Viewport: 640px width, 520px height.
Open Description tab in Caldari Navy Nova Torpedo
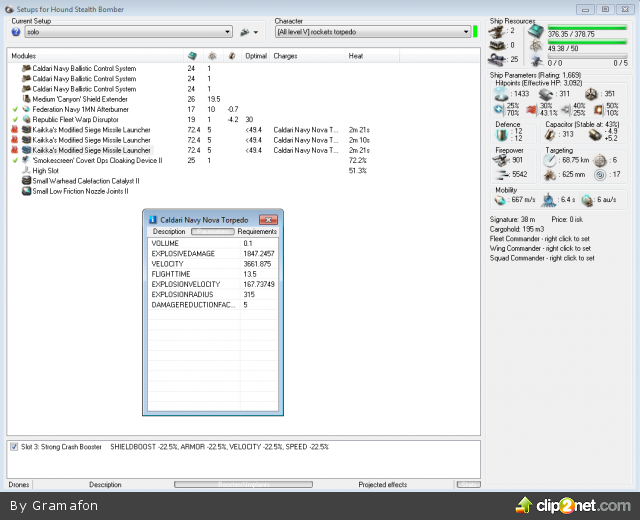[168, 231]
